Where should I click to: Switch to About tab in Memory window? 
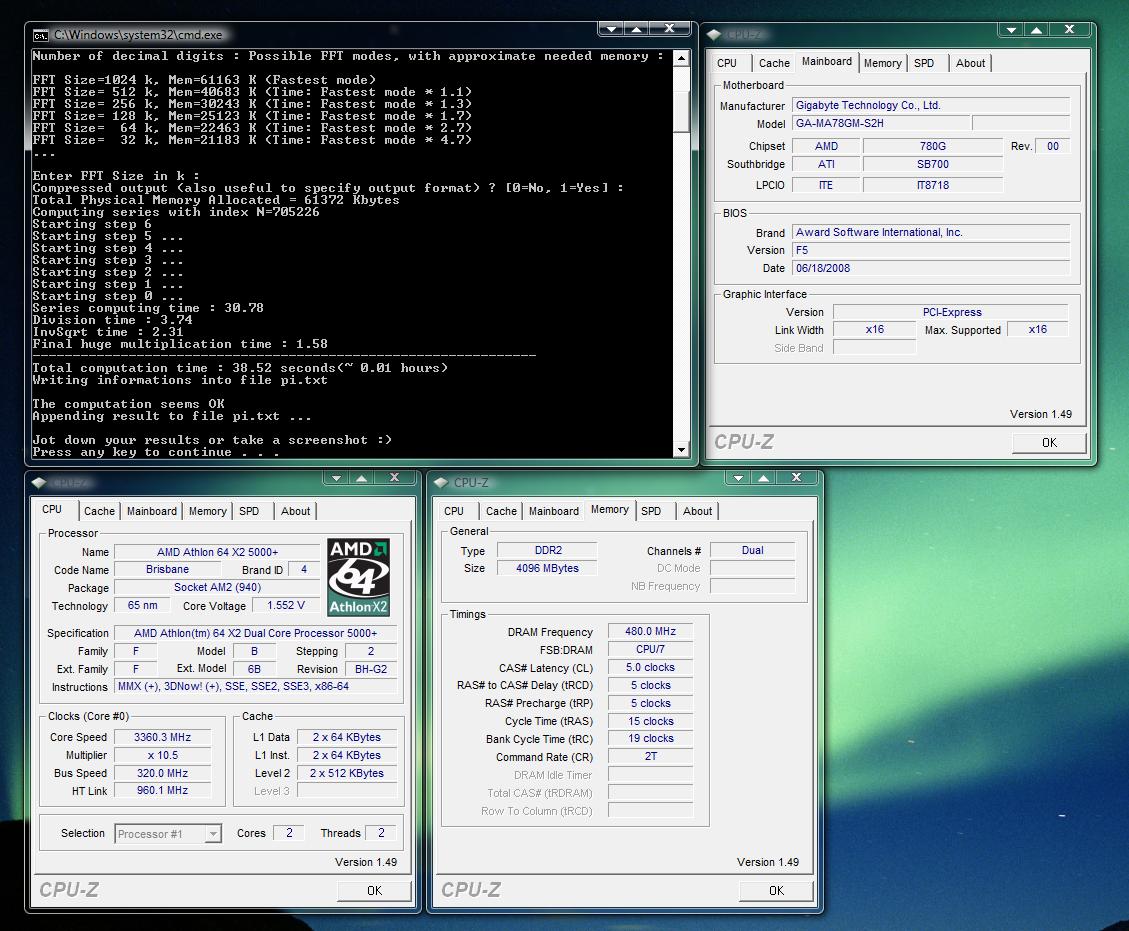(x=697, y=511)
